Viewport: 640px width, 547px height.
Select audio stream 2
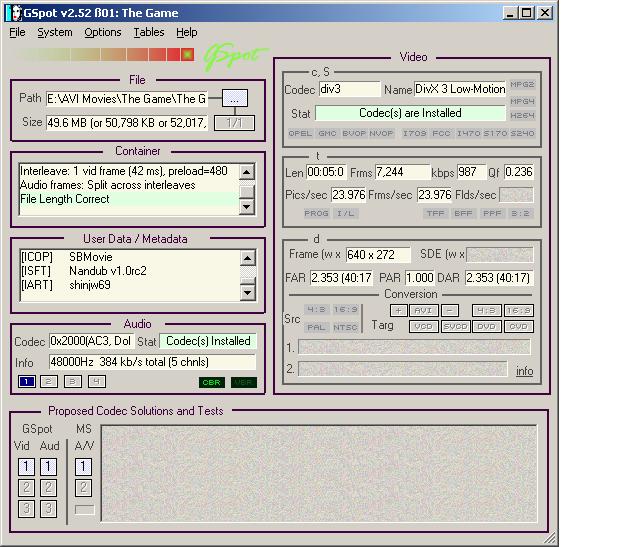[49, 382]
